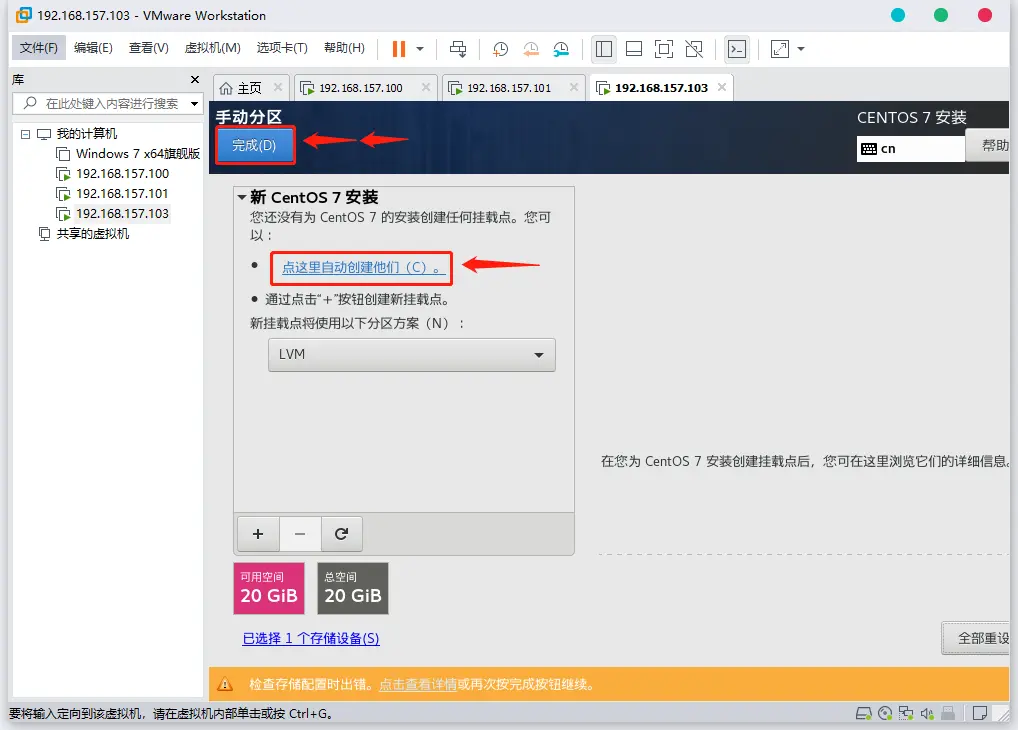This screenshot has height=730, width=1018.
Task: Close the 主页 tab
Action: pyautogui.click(x=278, y=87)
